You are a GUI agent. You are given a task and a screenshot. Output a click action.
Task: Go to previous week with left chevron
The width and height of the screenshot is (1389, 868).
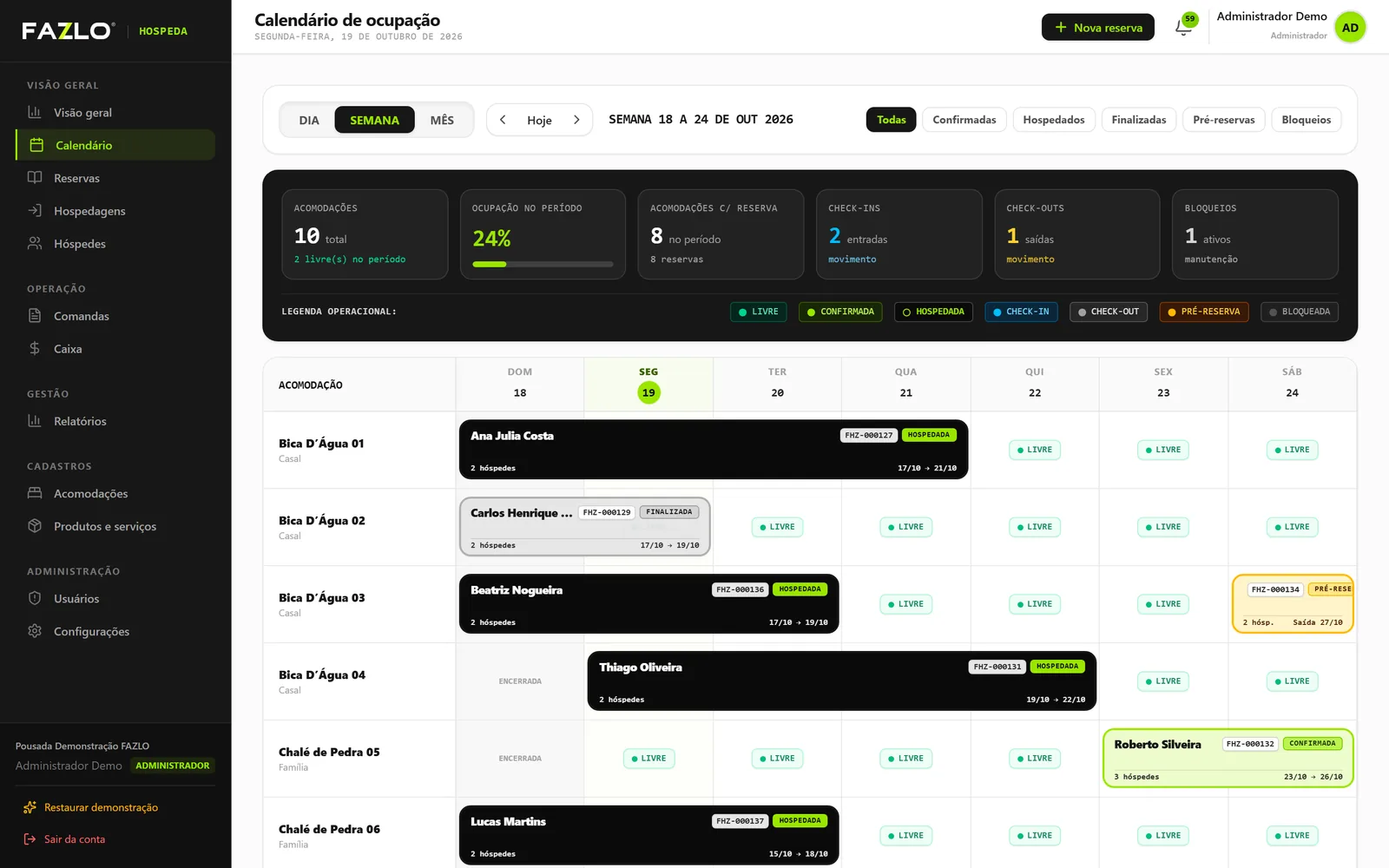pyautogui.click(x=503, y=120)
